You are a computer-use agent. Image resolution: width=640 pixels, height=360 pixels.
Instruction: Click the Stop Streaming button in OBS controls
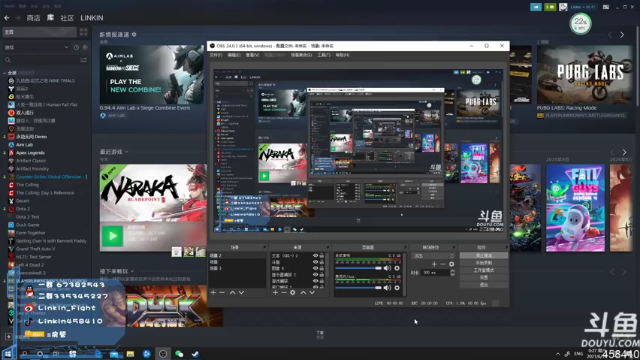(484, 256)
